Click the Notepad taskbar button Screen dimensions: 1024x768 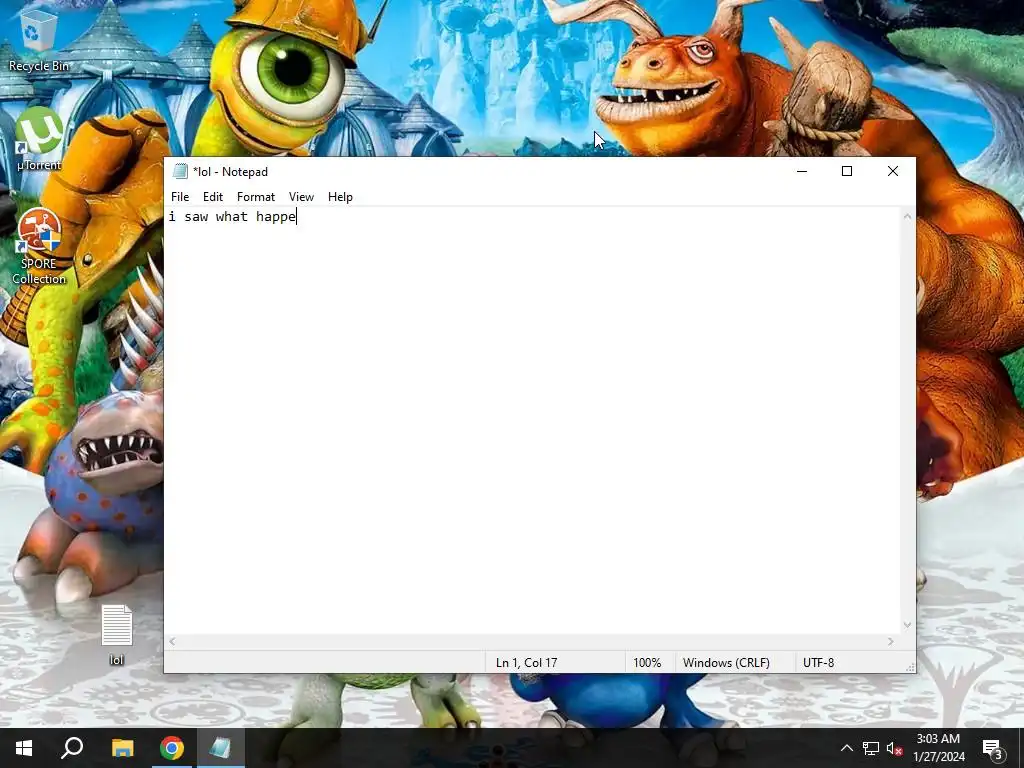click(220, 748)
